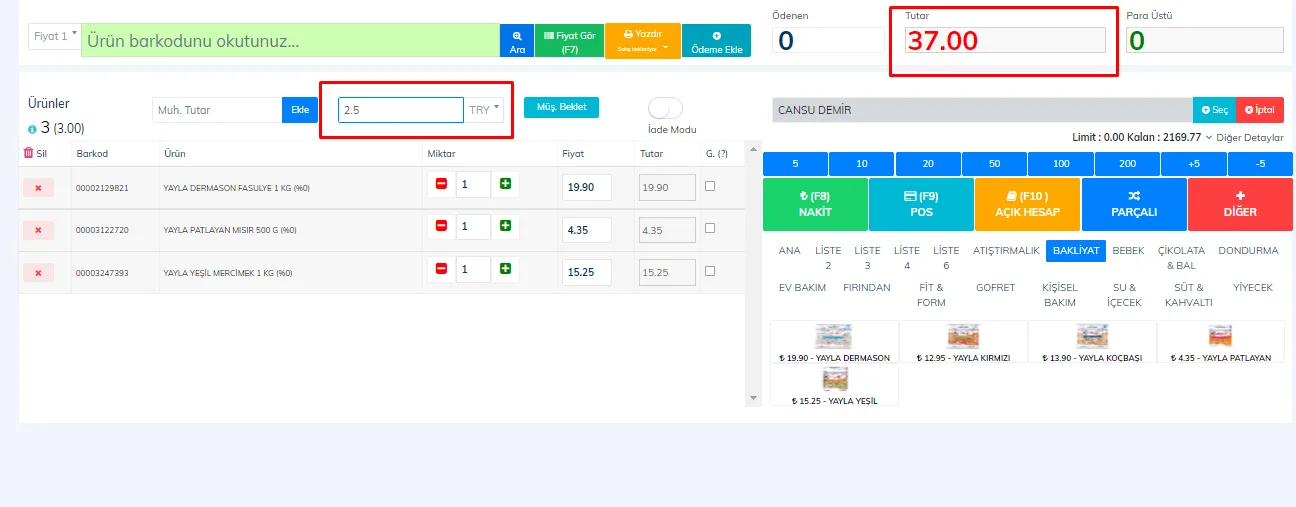The height and width of the screenshot is (507, 1296).
Task: Select BAKLİYAT category tab
Action: tap(1075, 251)
